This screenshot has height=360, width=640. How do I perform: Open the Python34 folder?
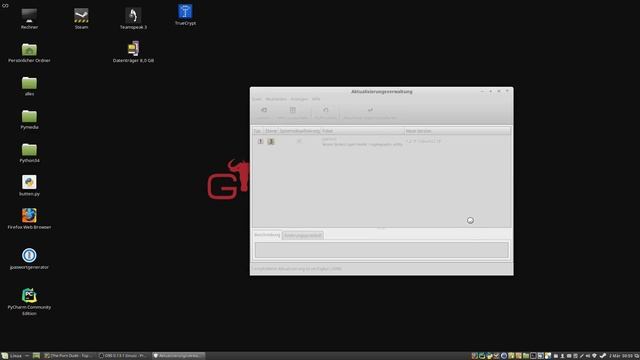29,153
